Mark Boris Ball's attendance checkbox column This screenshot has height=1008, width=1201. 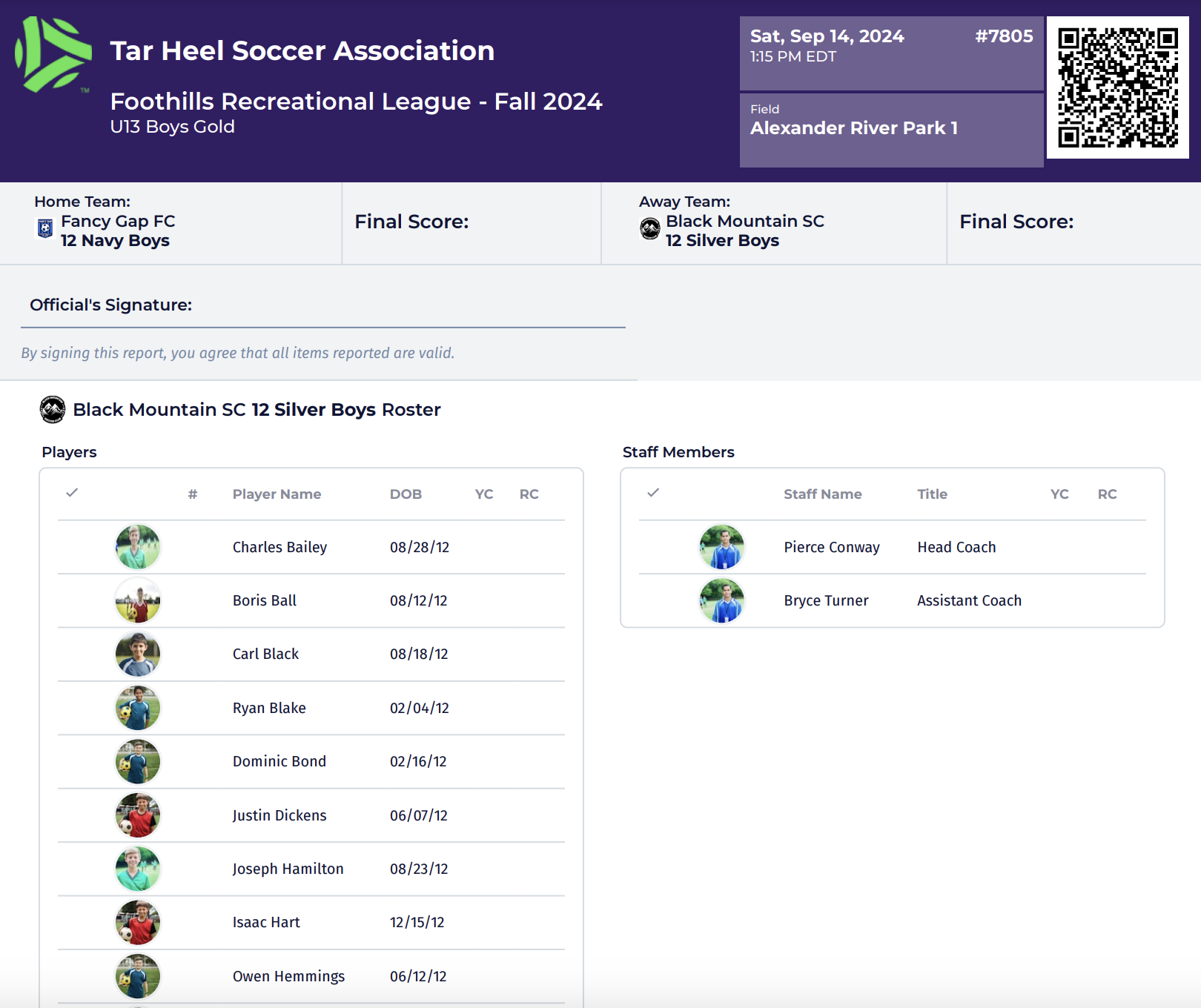(x=72, y=600)
